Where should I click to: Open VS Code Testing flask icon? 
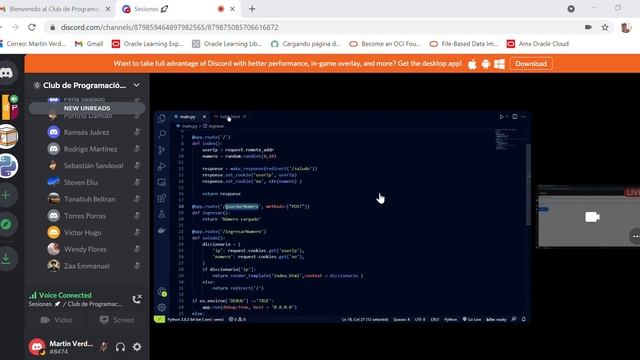tap(162, 214)
